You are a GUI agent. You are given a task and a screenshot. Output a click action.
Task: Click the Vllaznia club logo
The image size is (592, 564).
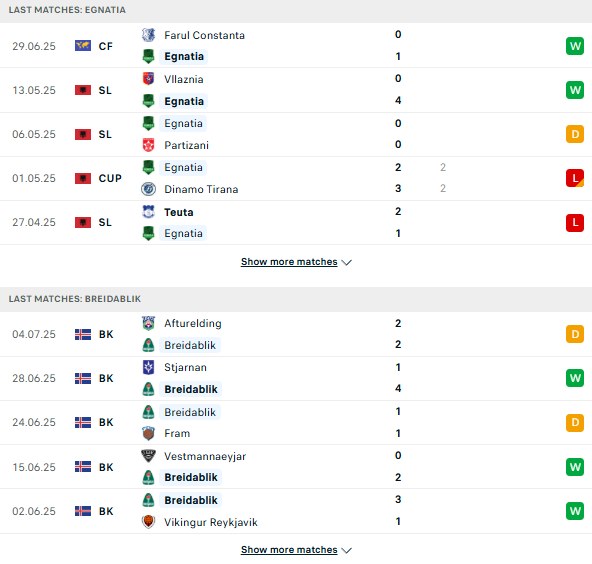(148, 79)
